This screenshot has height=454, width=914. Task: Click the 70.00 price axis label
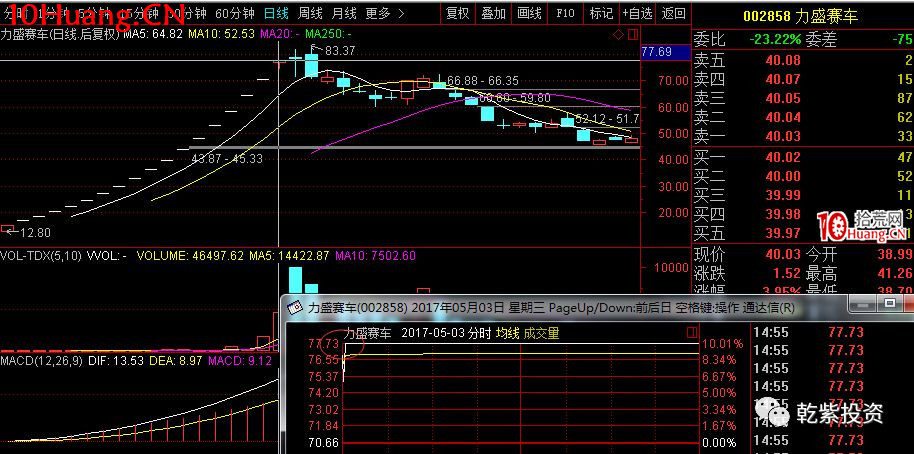pos(673,81)
